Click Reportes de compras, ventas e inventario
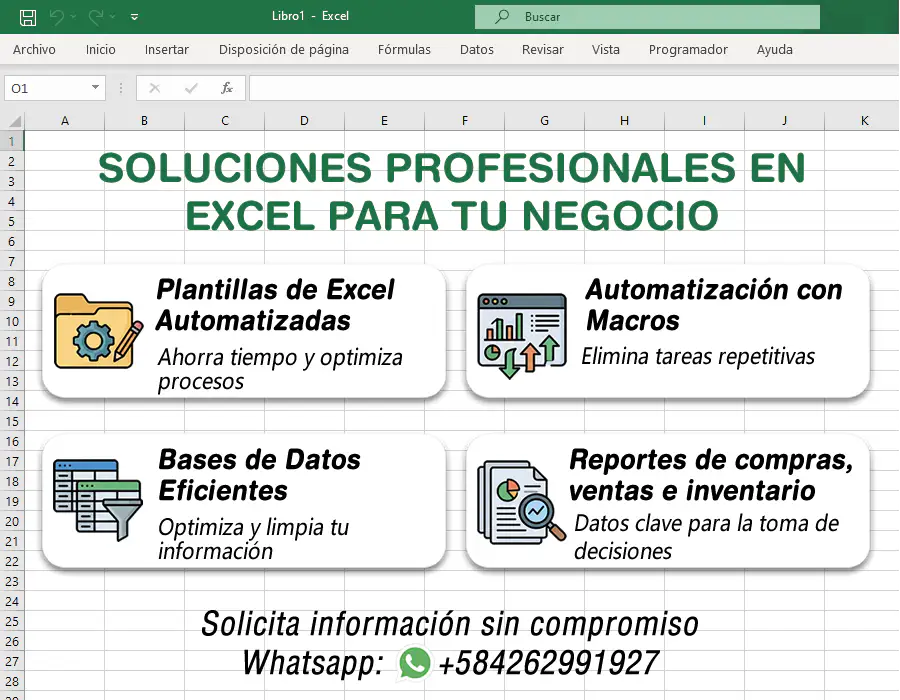 (x=711, y=475)
